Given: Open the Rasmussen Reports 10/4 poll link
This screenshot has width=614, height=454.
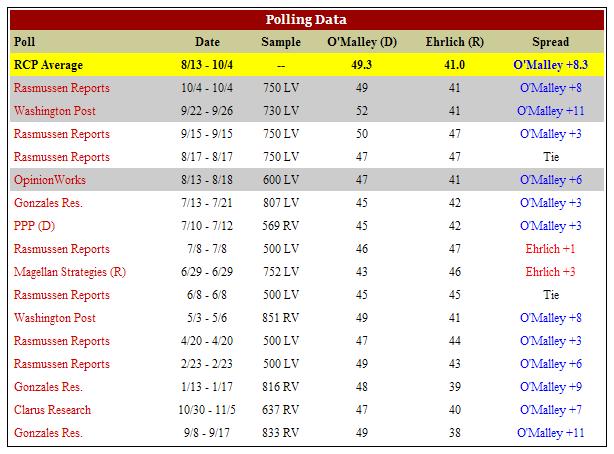Looking at the screenshot, I should tap(61, 88).
